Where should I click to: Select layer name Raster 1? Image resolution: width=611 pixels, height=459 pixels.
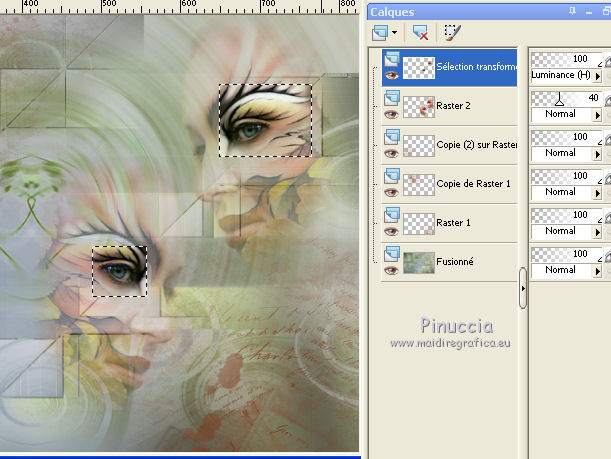pos(453,222)
